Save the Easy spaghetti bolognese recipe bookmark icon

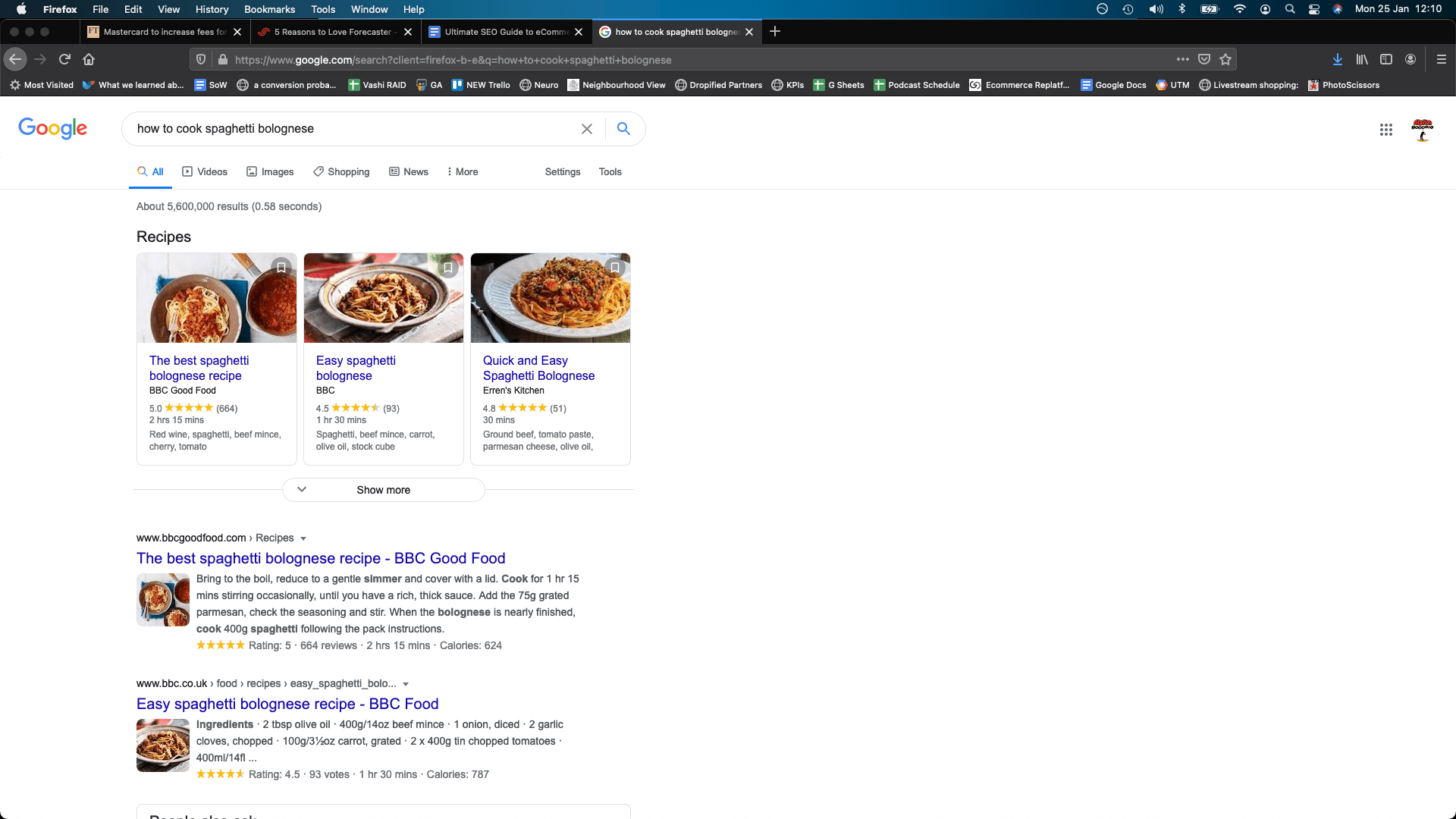[448, 268]
